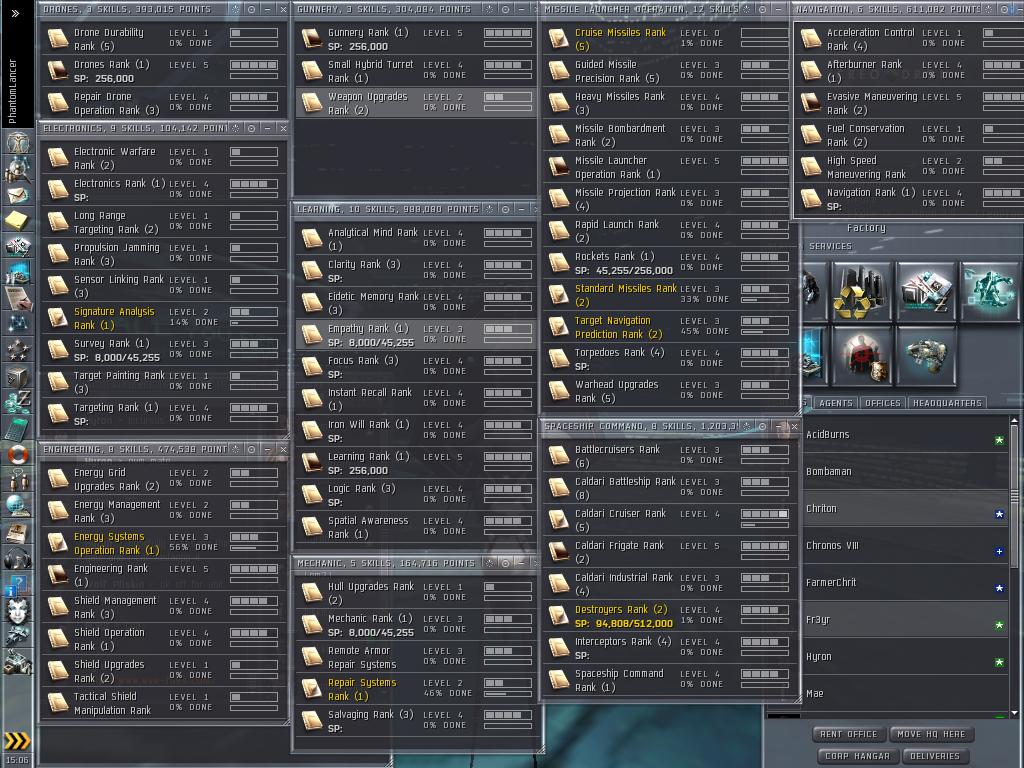
Task: Open the Character Sheet icon in the sidebar
Action: click(x=18, y=142)
